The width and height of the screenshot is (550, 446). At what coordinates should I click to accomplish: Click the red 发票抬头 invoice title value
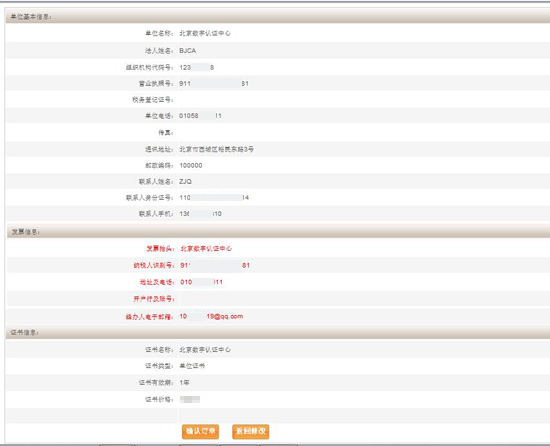point(206,249)
